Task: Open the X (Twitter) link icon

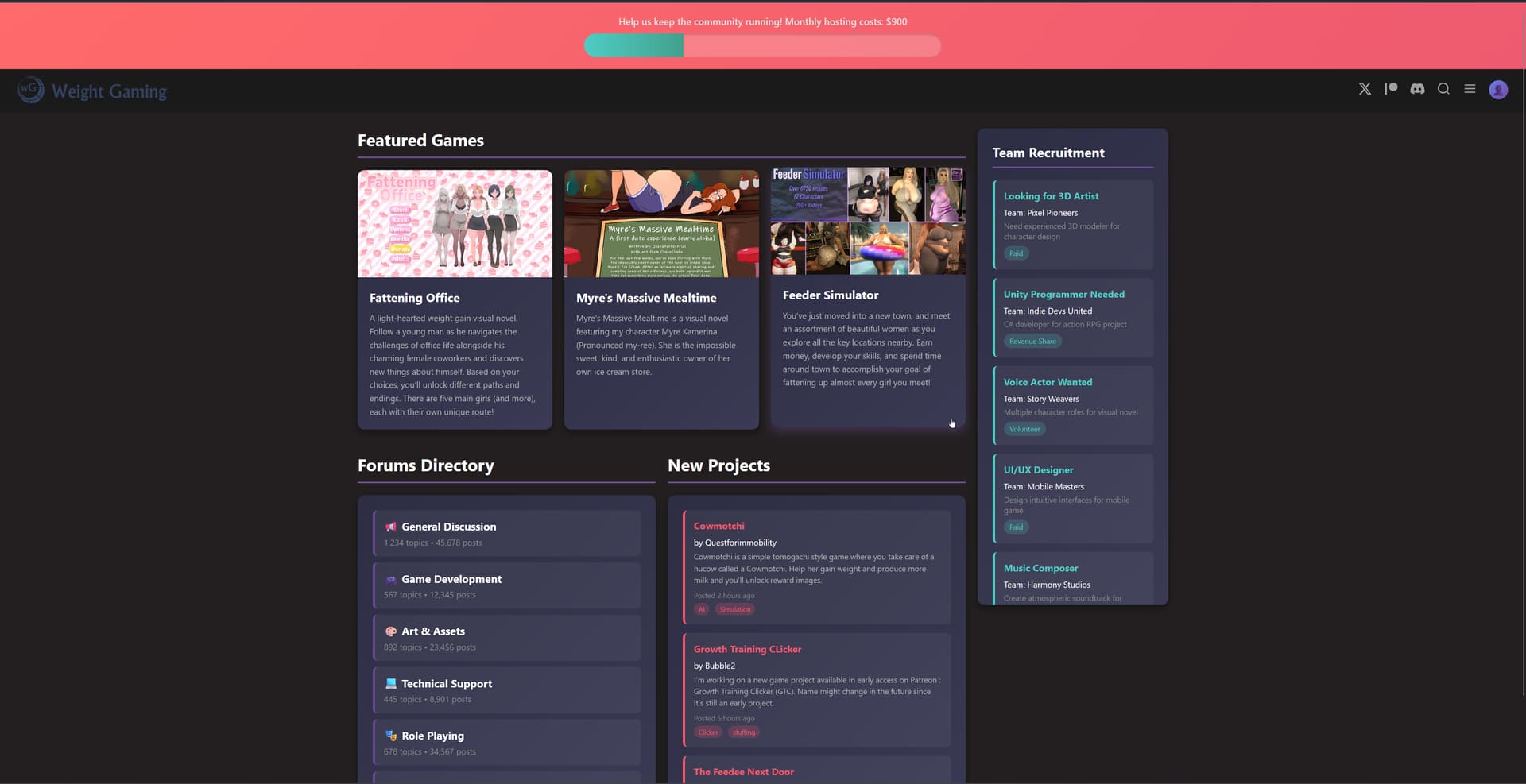Action: [1365, 89]
